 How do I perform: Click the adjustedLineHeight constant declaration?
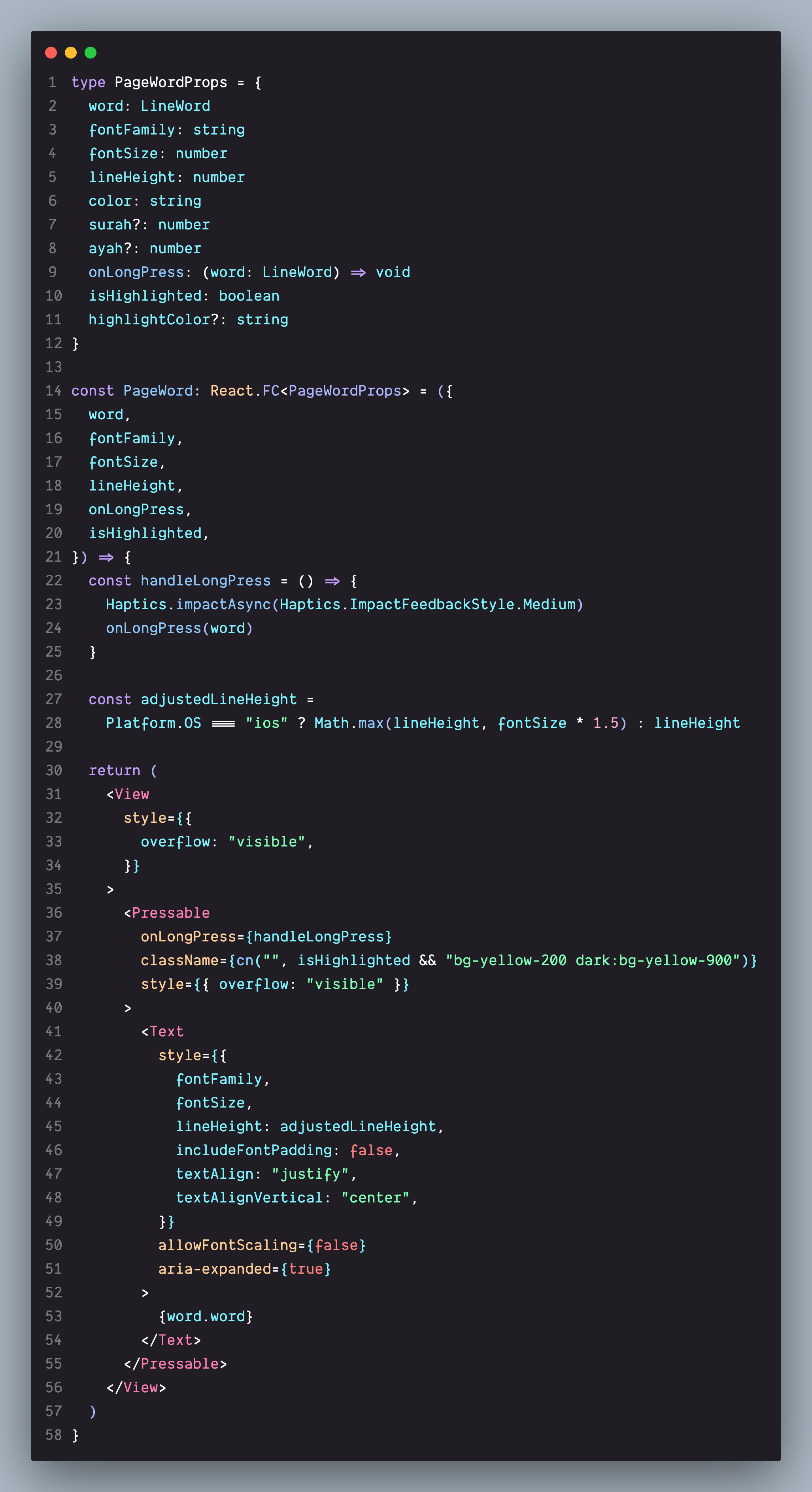click(218, 700)
